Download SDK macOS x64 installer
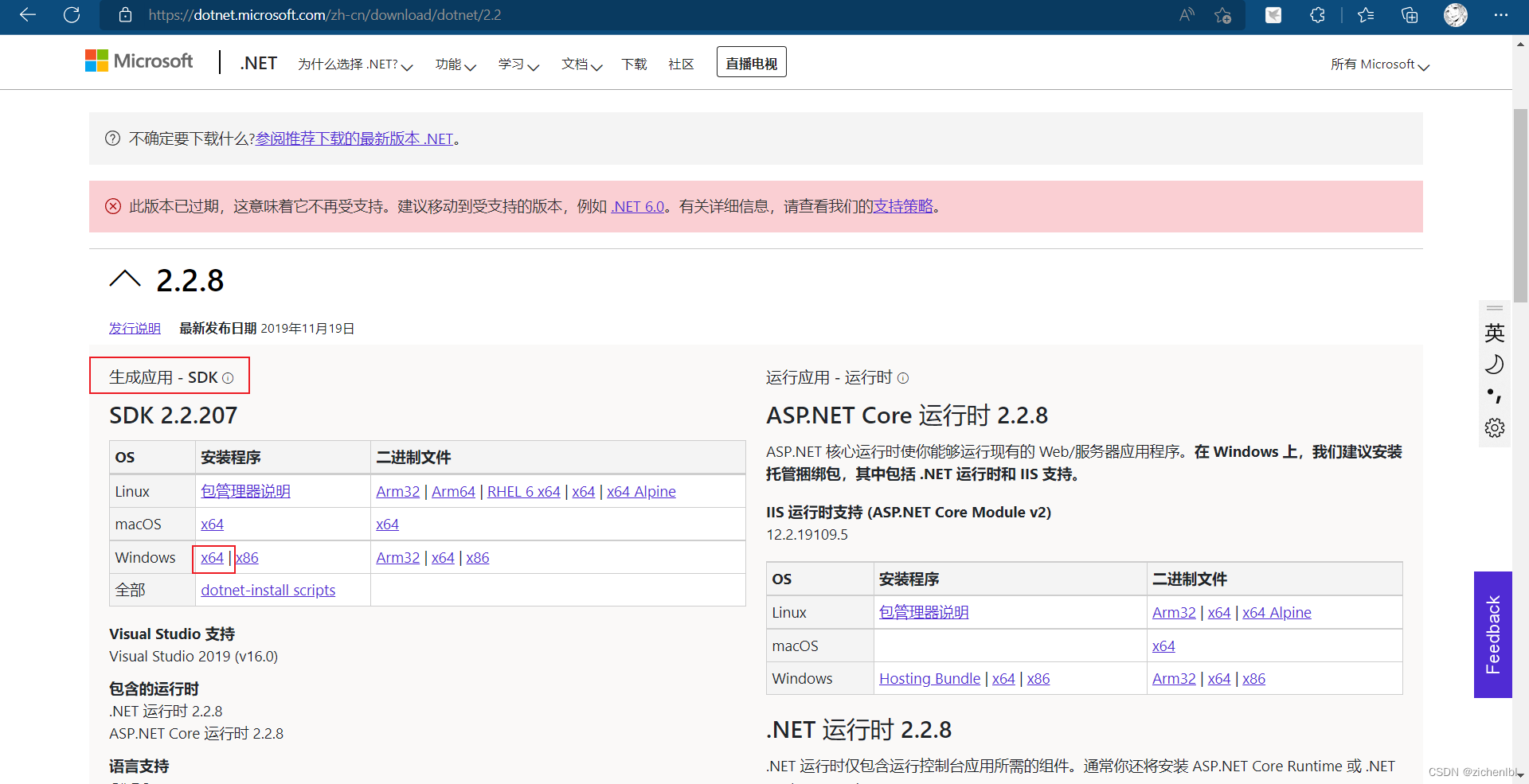The height and width of the screenshot is (784, 1529). click(x=212, y=524)
